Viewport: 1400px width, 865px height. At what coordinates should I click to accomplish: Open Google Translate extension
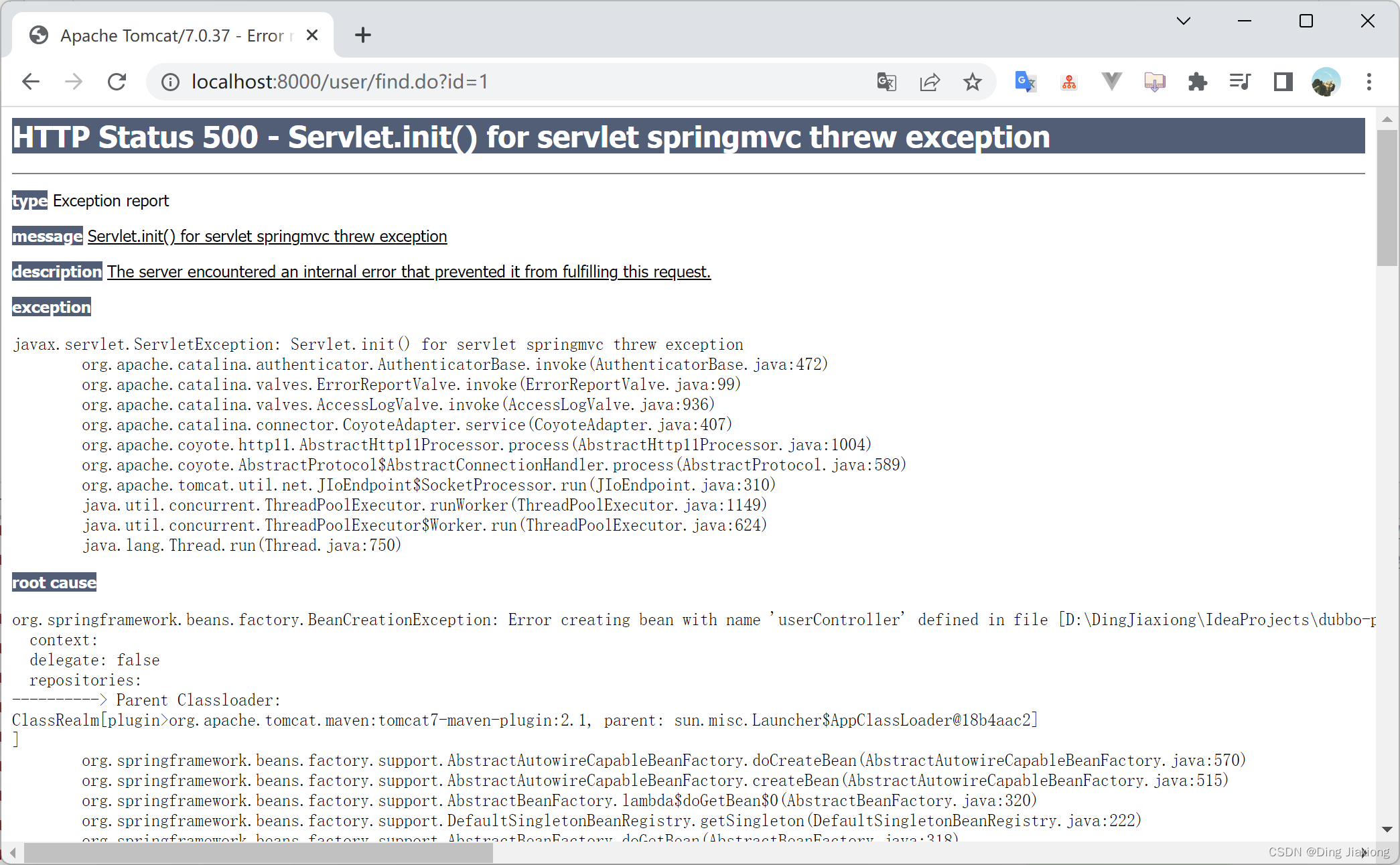click(1025, 82)
